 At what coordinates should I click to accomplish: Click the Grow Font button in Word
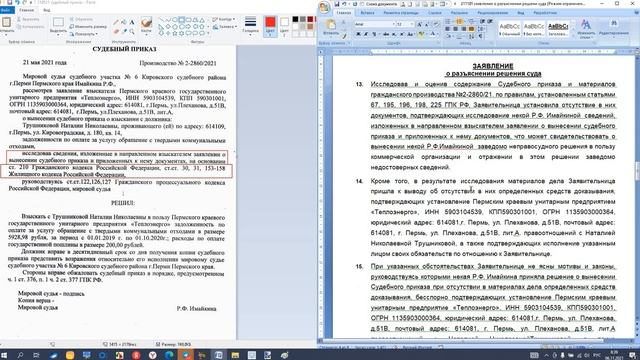click(x=419, y=24)
